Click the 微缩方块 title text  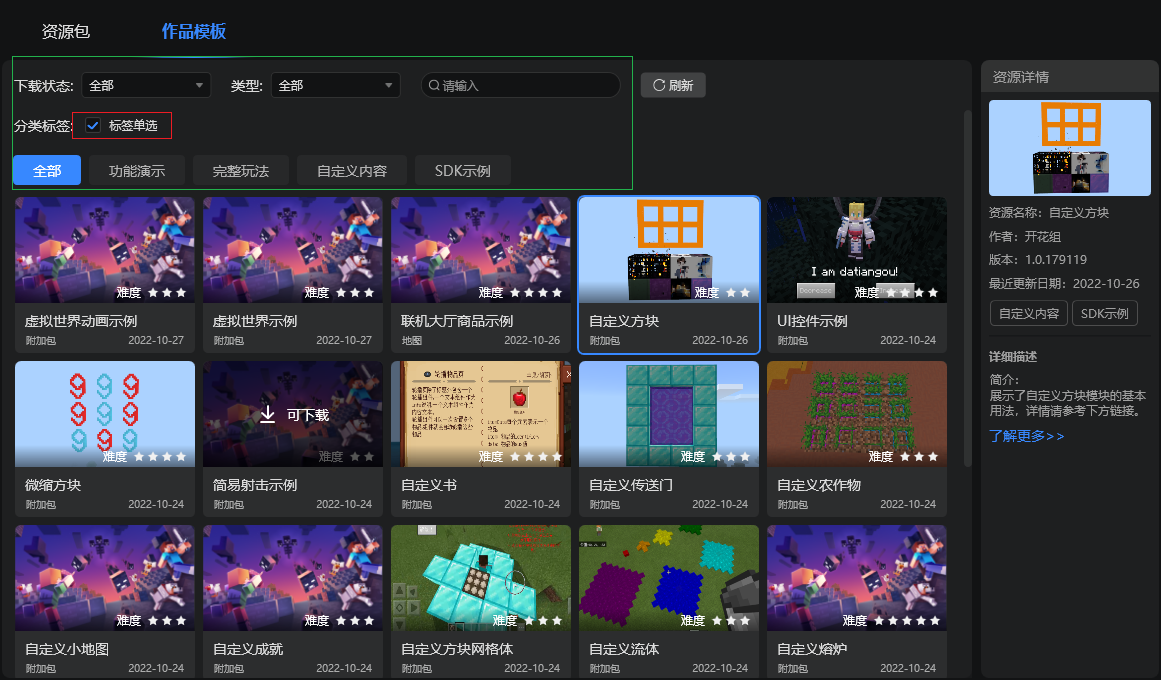(x=53, y=485)
